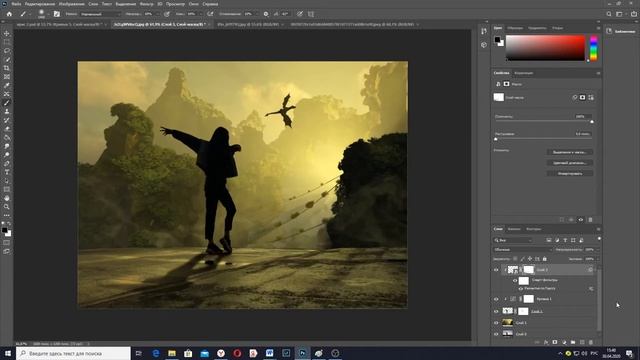The width and height of the screenshot is (640, 360).
Task: Select the Brush tool in left toolbar
Action: (7, 103)
